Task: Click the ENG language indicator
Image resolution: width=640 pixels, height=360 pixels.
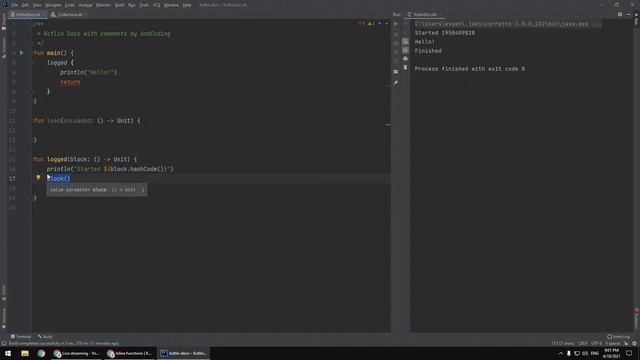Action: (x=595, y=353)
